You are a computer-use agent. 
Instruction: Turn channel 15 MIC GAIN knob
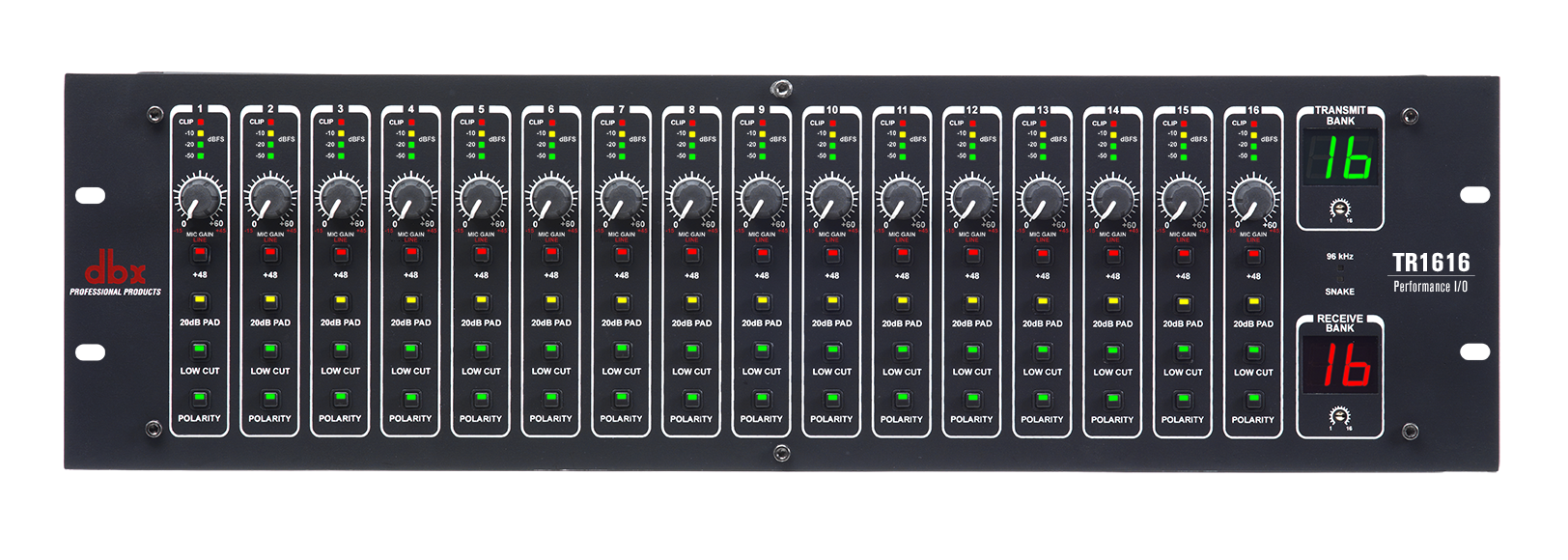click(1183, 200)
